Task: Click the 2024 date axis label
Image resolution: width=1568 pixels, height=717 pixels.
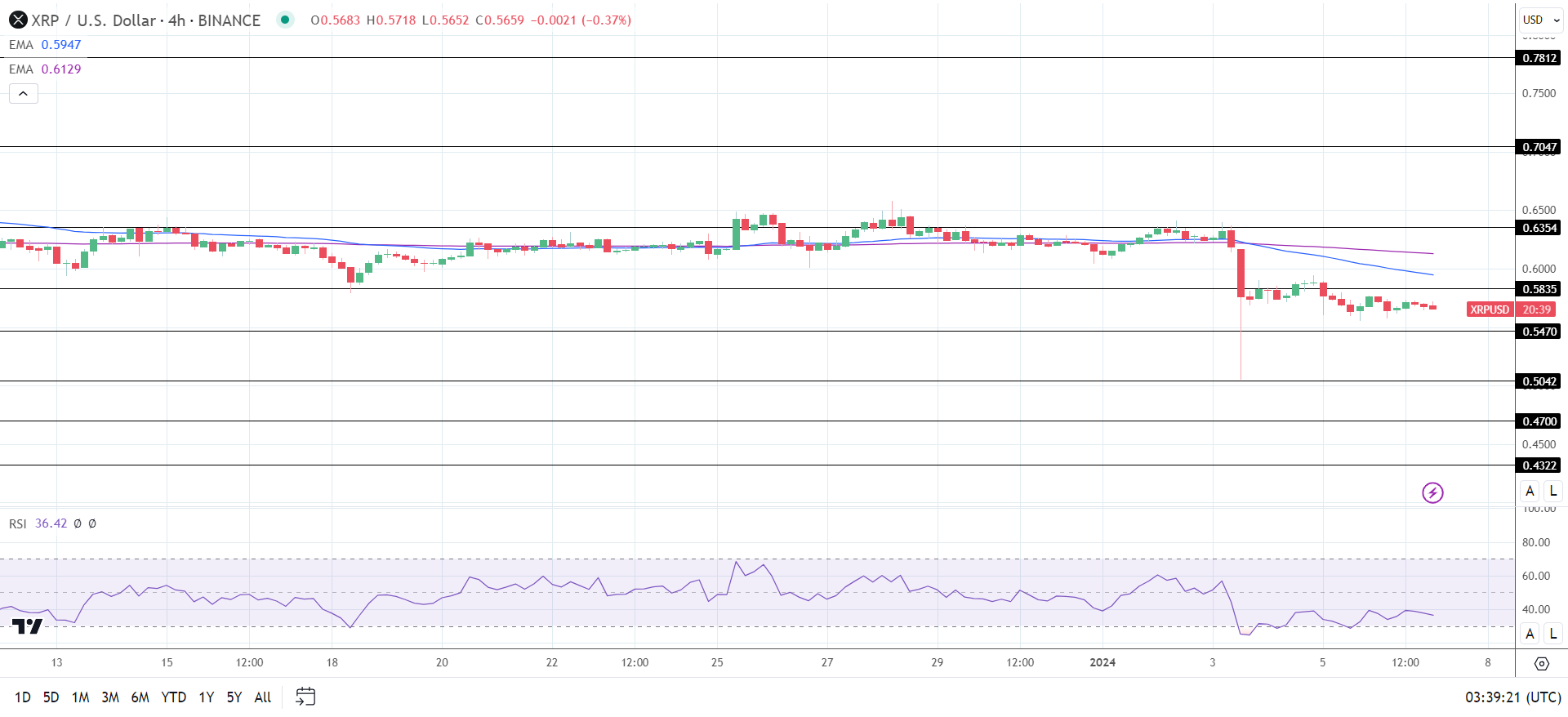Action: click(x=1102, y=662)
